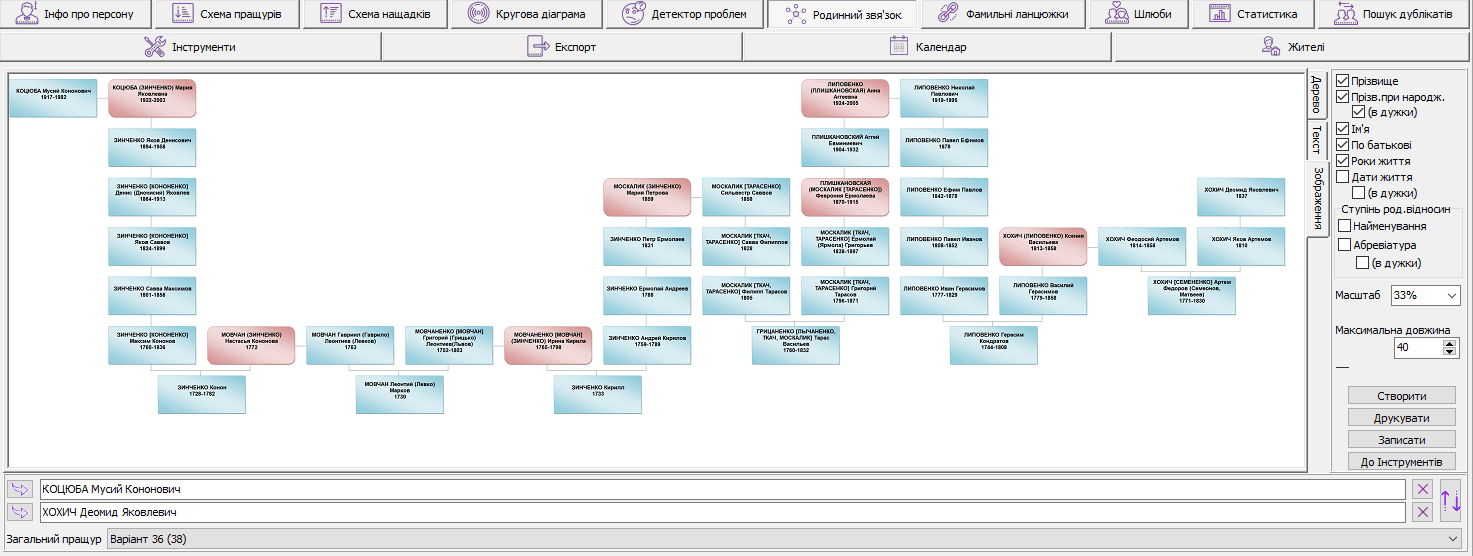Viewport: 1473px width, 556px height.
Task: Clear the КОЦЮБА Мусий Кононович field
Action: click(1422, 489)
